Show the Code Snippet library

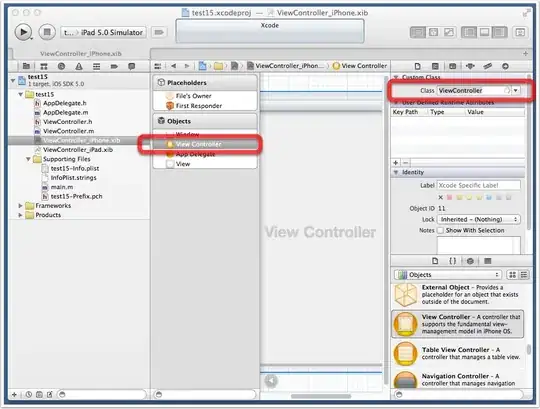coord(453,261)
